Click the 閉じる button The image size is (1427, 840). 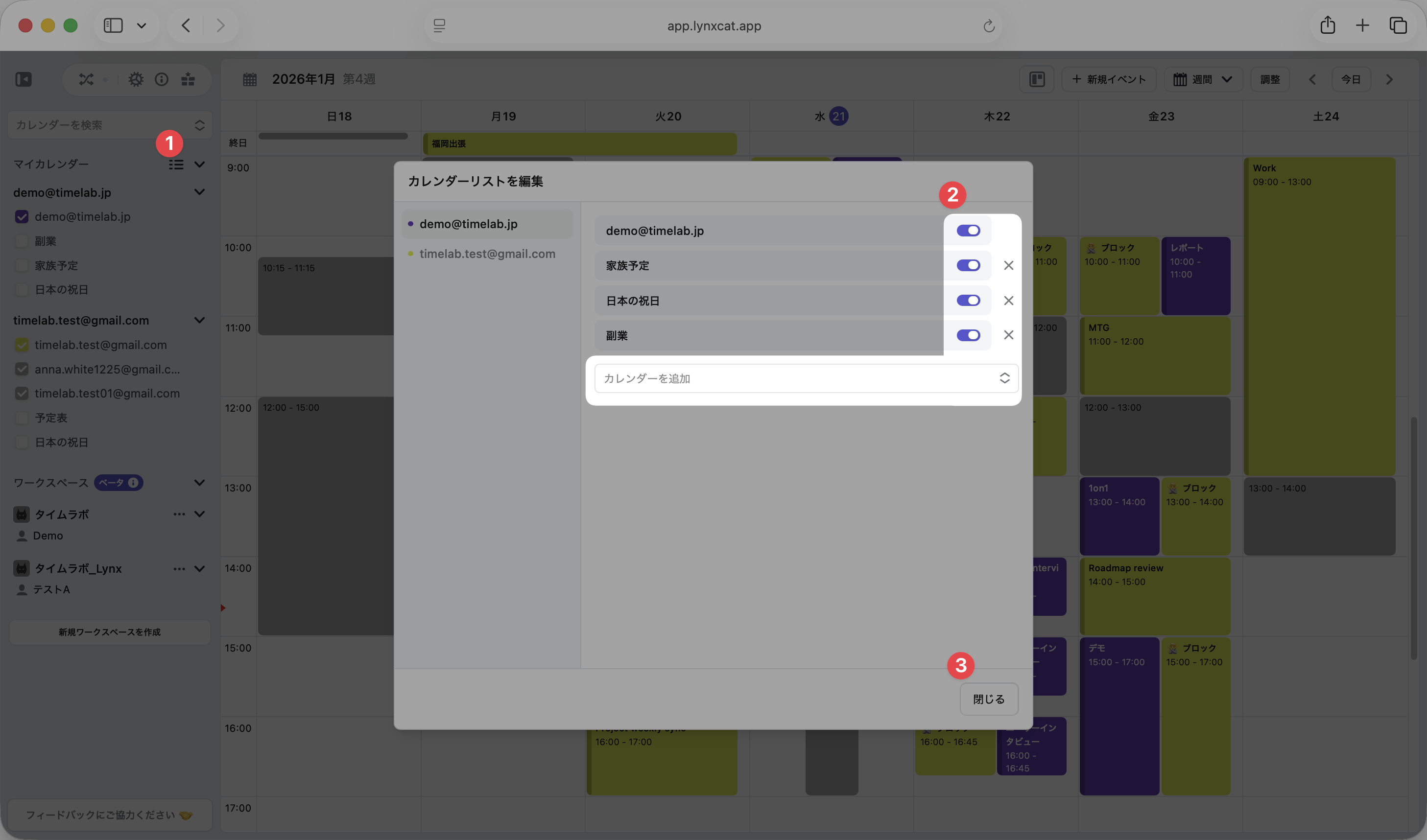[x=989, y=699]
